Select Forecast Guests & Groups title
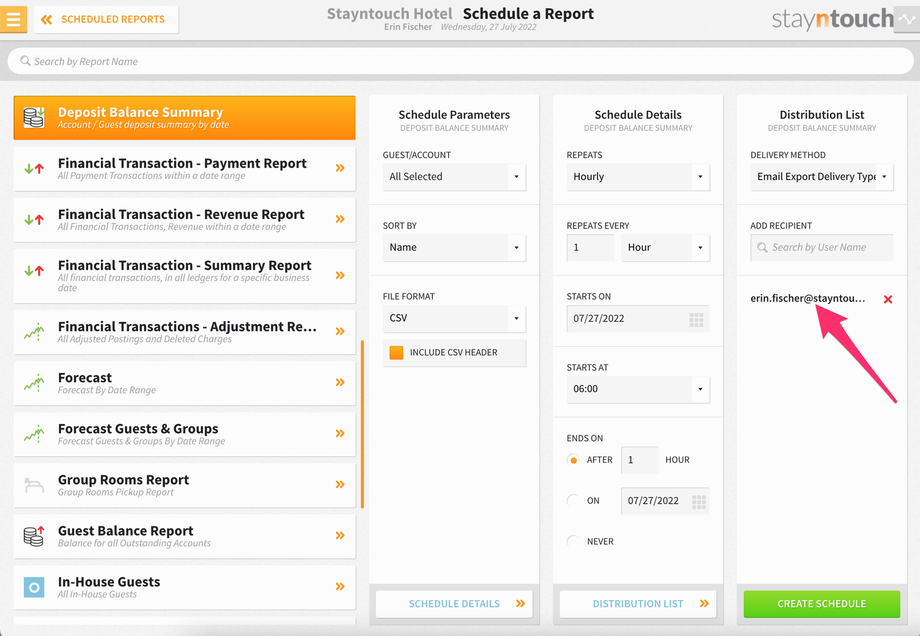Viewport: 920px width, 636px height. pyautogui.click(x=138, y=428)
